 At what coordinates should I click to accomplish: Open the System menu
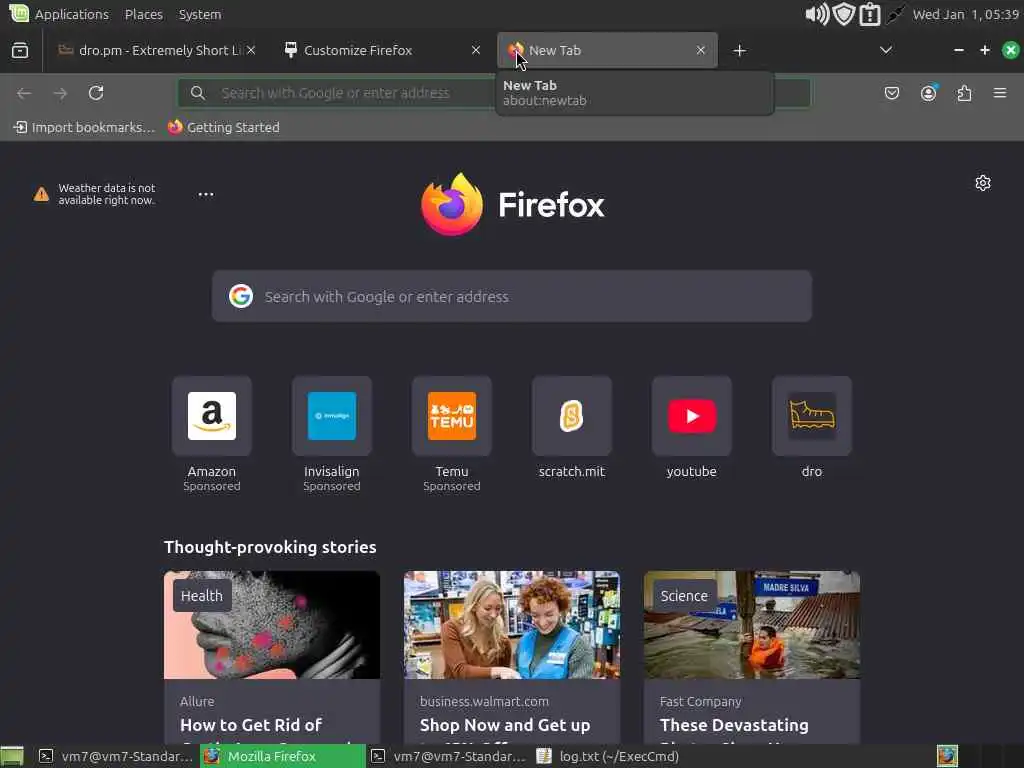click(200, 14)
